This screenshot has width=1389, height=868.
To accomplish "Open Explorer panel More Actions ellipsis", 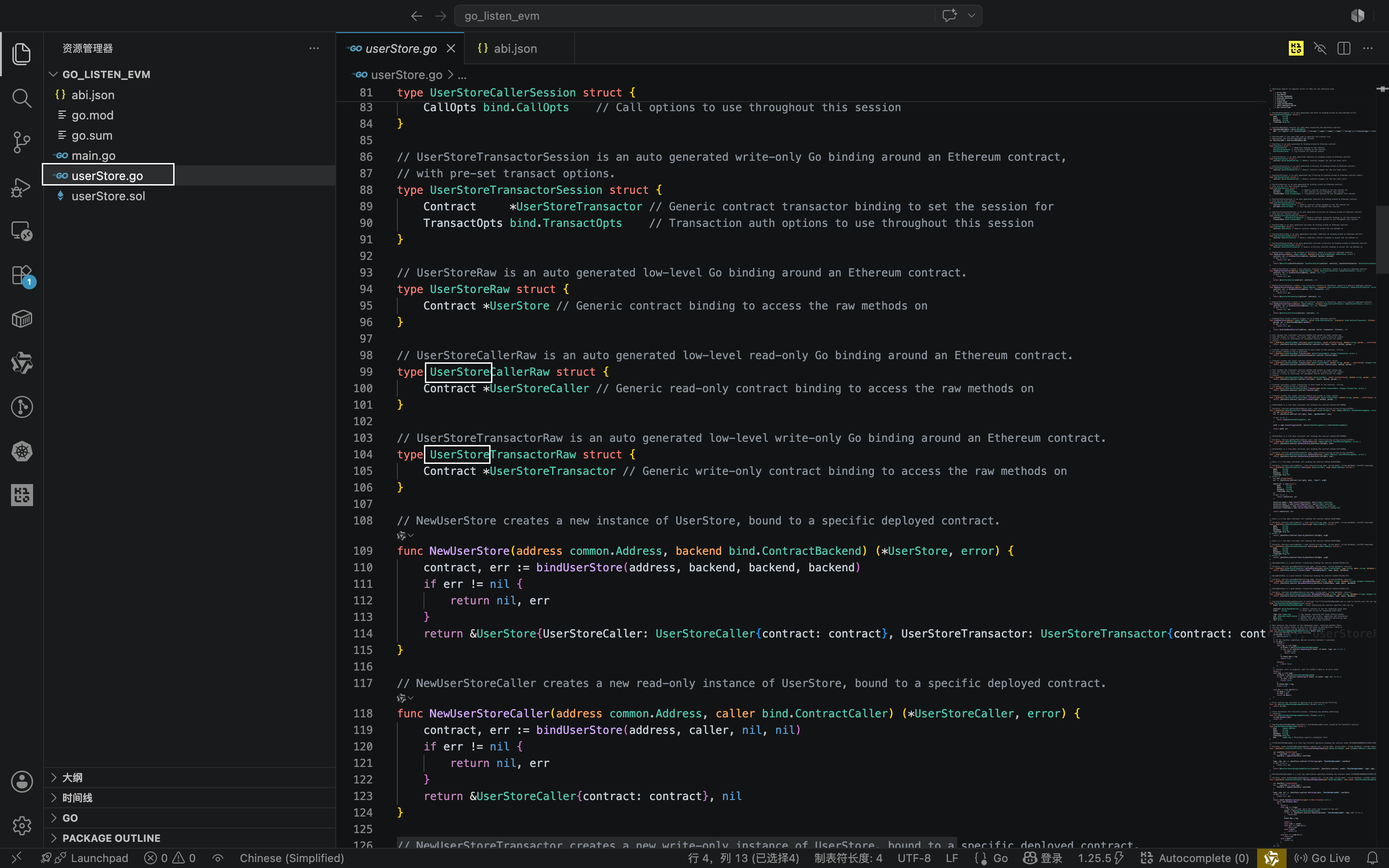I will (314, 48).
